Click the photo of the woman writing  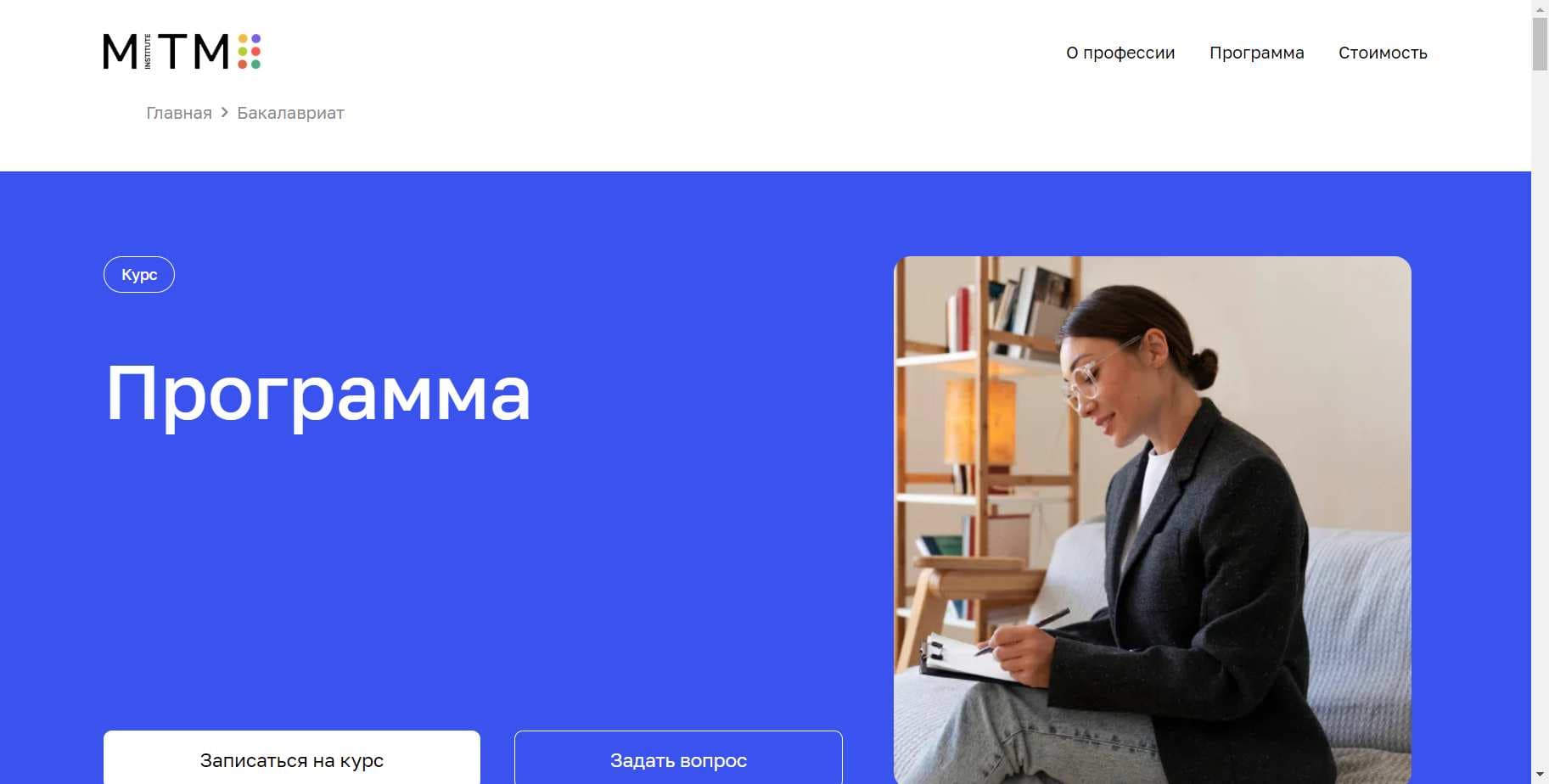(x=1153, y=519)
